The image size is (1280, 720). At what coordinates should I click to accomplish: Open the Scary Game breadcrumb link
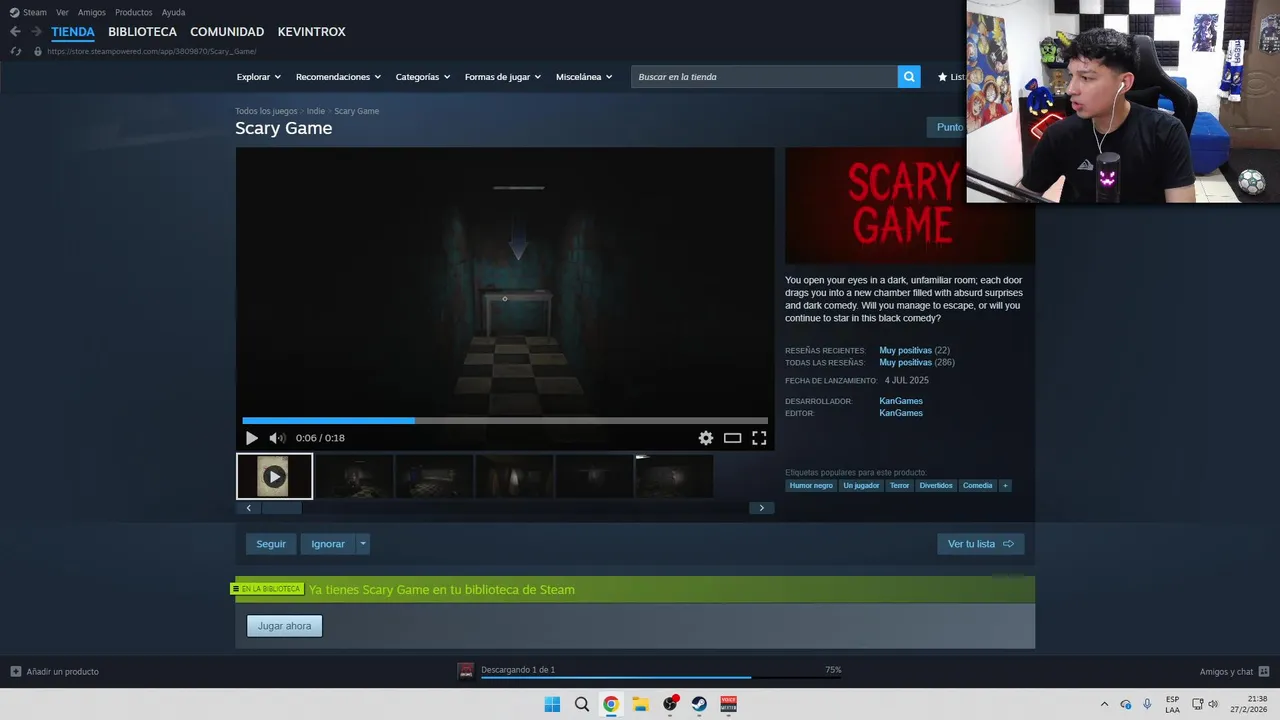tap(356, 111)
